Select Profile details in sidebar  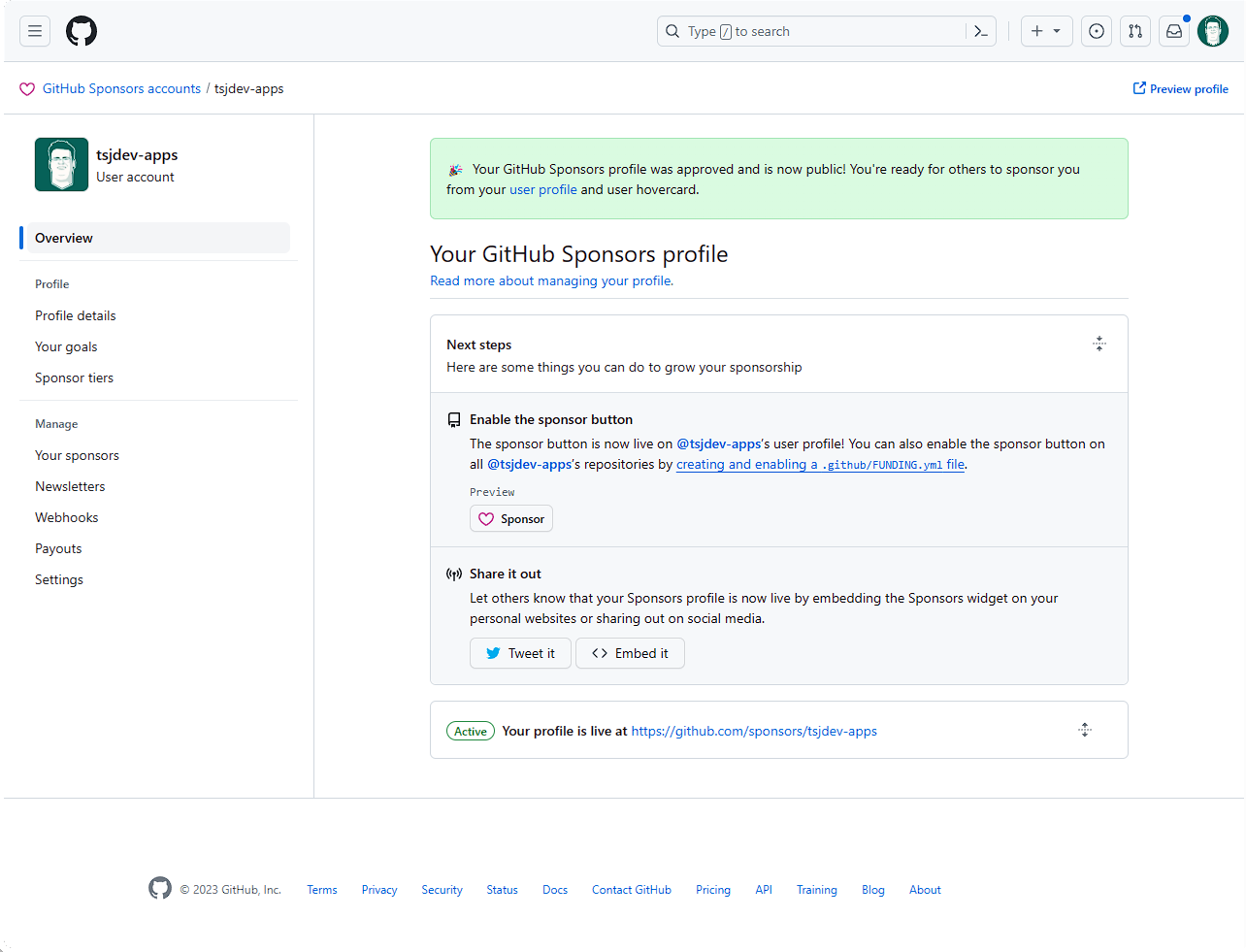tap(76, 315)
